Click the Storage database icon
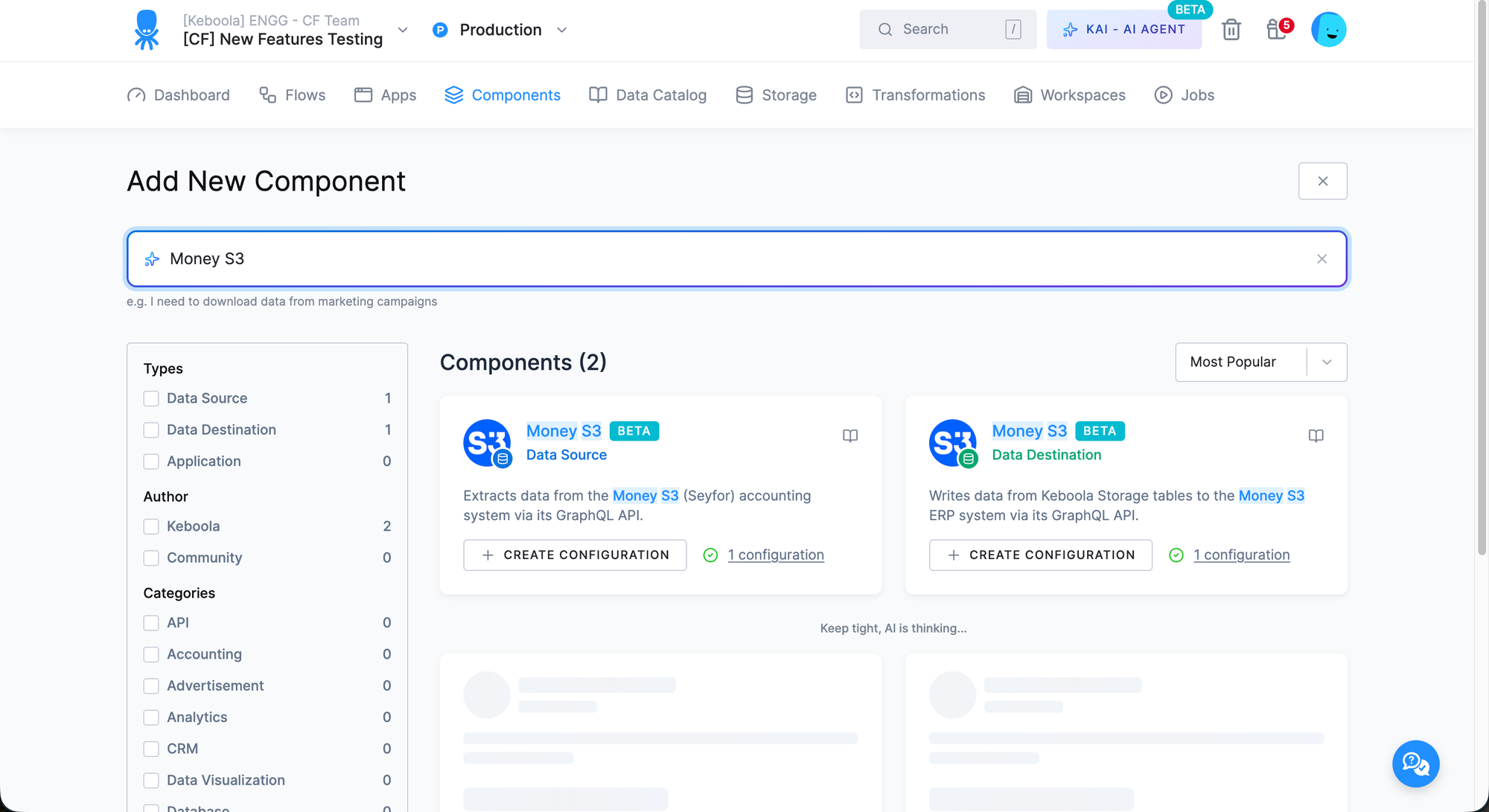Image resolution: width=1489 pixels, height=812 pixels. [744, 95]
